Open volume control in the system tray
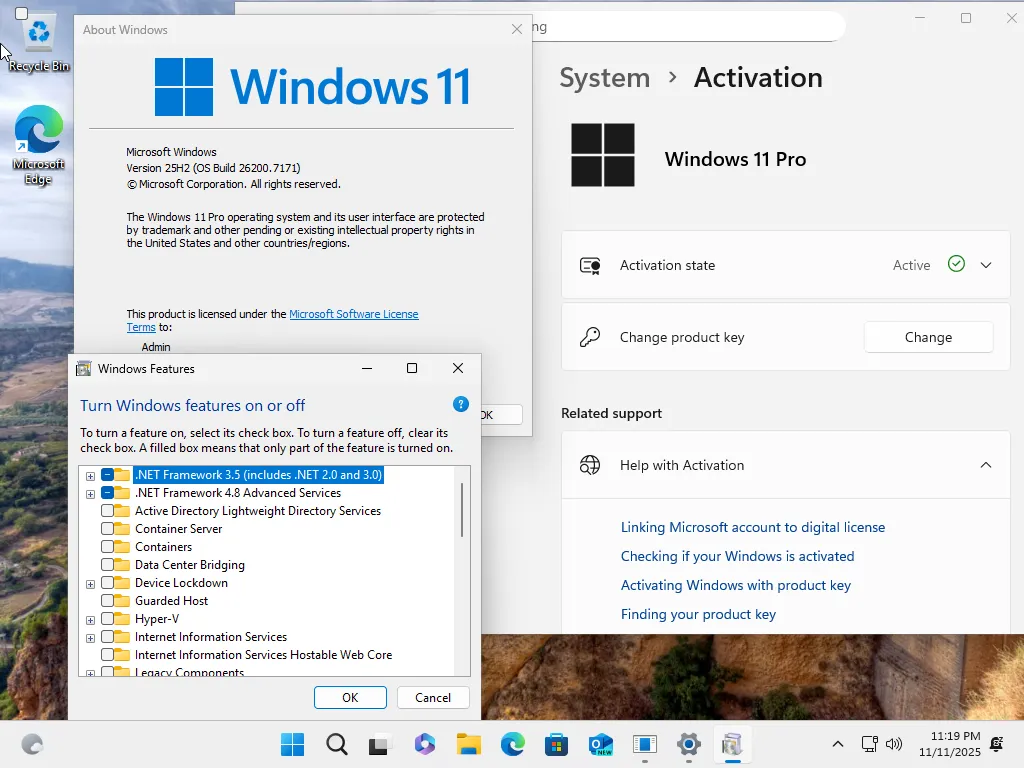Viewport: 1024px width, 768px height. point(893,744)
